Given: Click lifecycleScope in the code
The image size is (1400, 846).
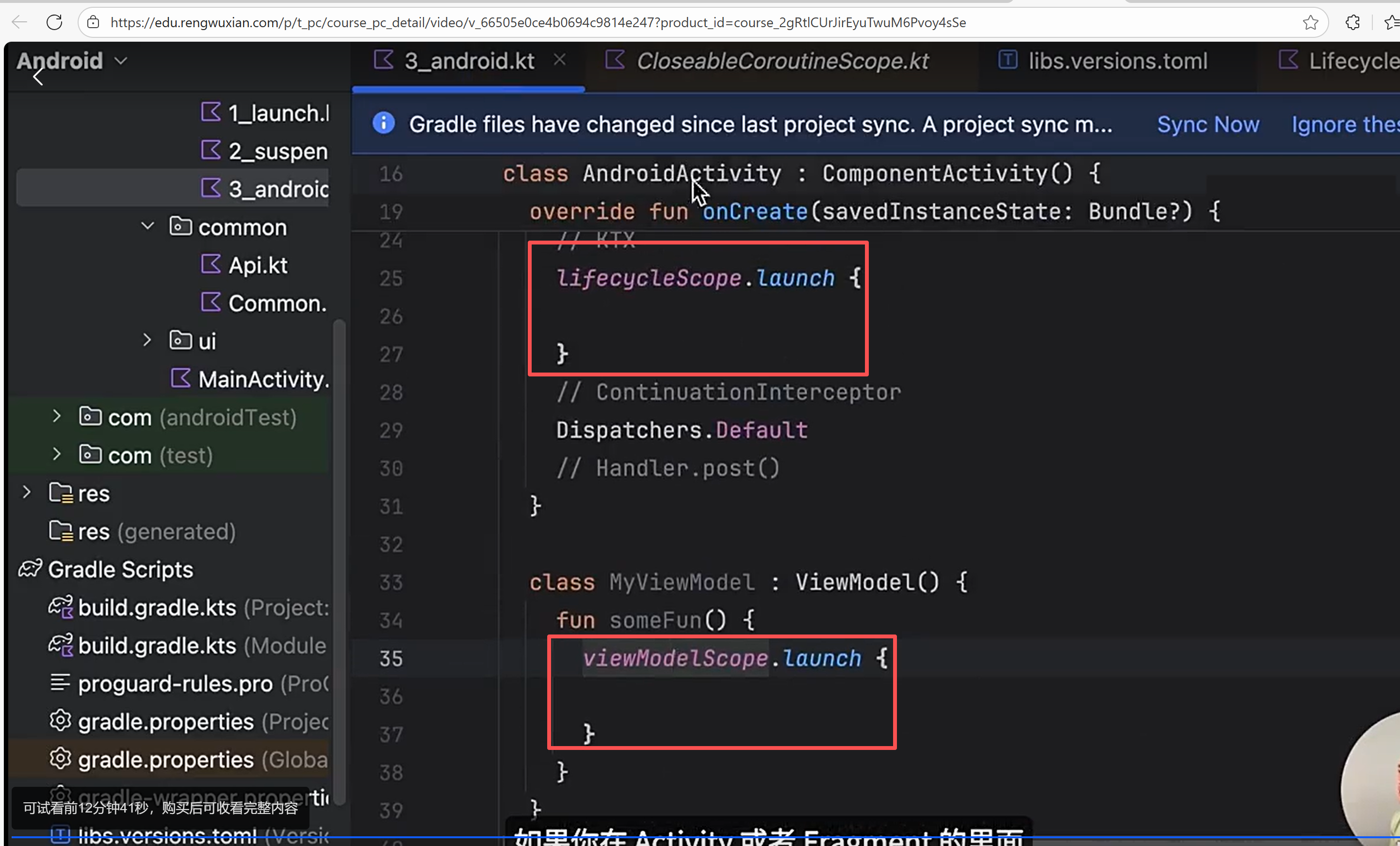Looking at the screenshot, I should tap(649, 278).
